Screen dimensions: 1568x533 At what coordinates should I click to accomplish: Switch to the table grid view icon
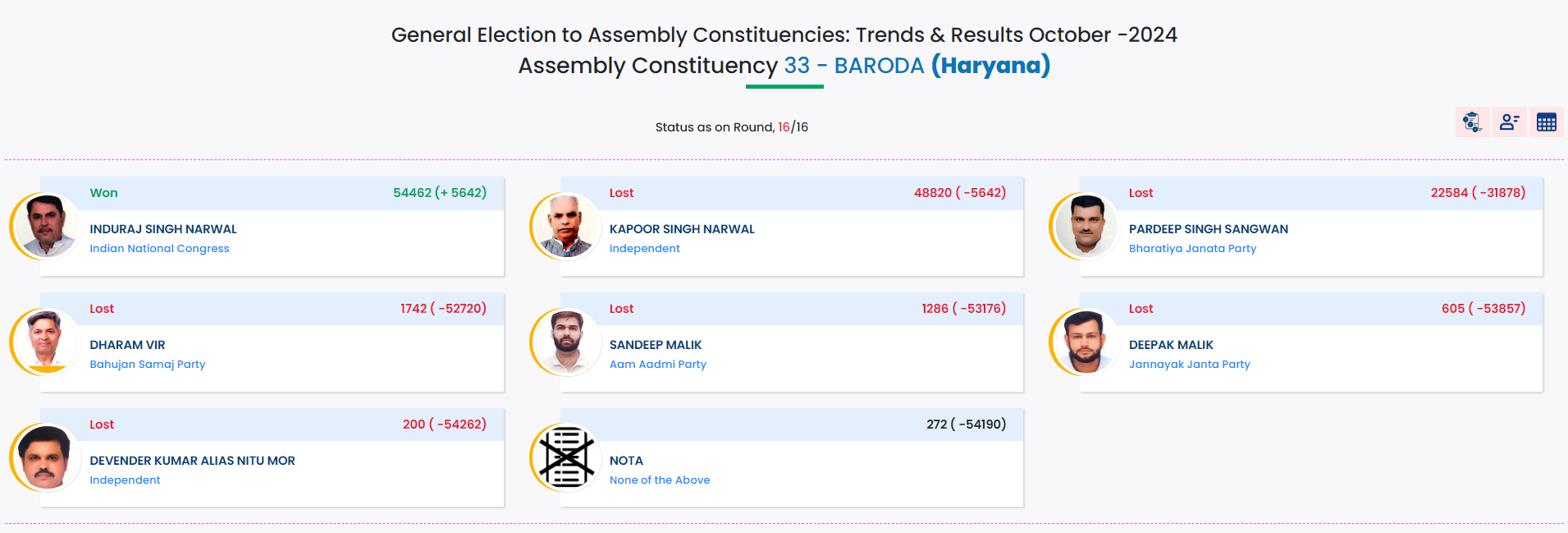pyautogui.click(x=1546, y=122)
